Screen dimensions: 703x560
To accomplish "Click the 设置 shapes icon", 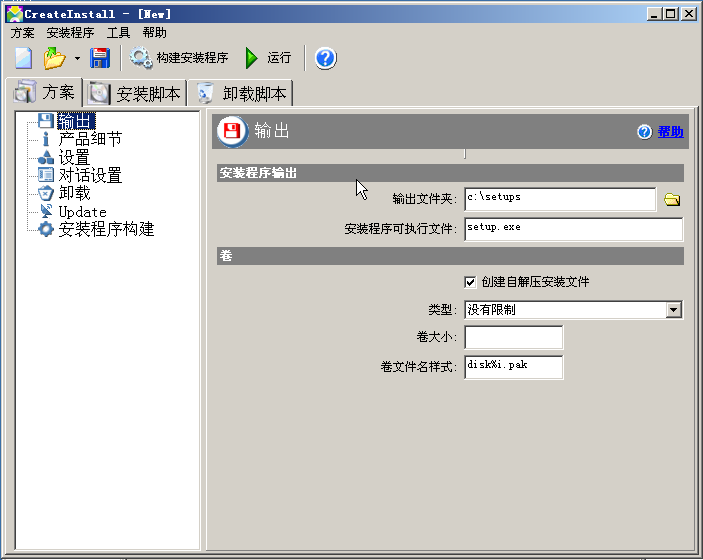I will coord(46,157).
